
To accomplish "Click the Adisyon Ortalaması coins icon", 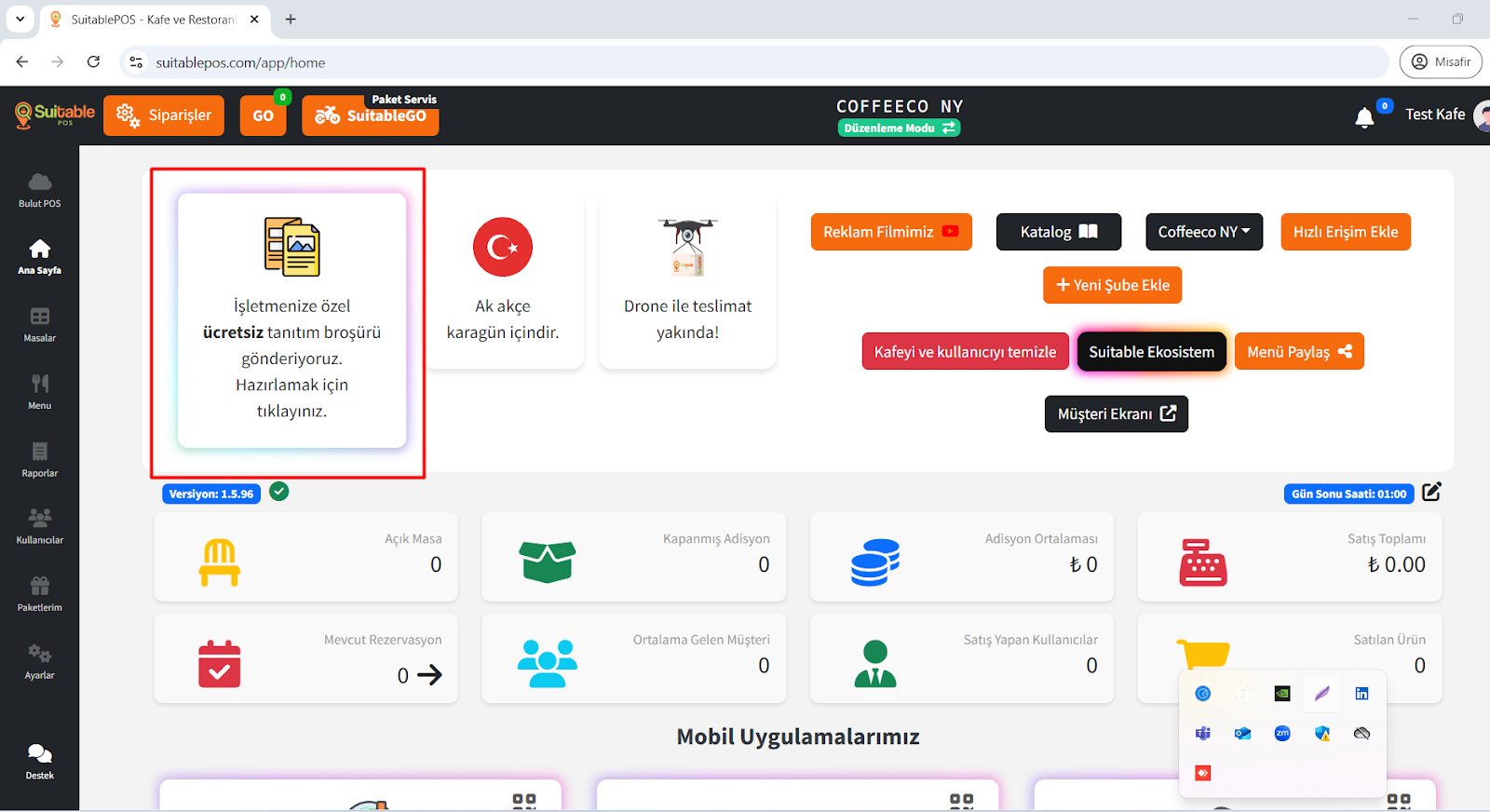I will click(x=875, y=562).
